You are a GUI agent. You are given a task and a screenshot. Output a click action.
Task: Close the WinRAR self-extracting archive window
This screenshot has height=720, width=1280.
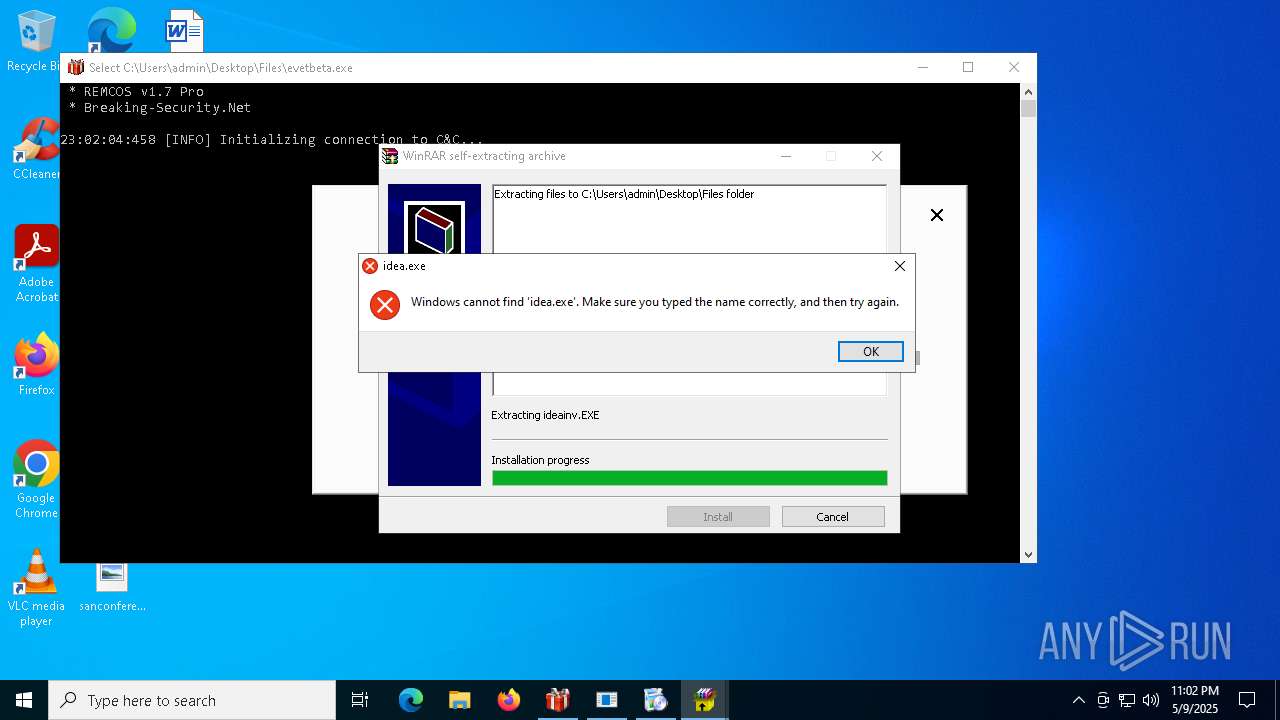point(877,156)
